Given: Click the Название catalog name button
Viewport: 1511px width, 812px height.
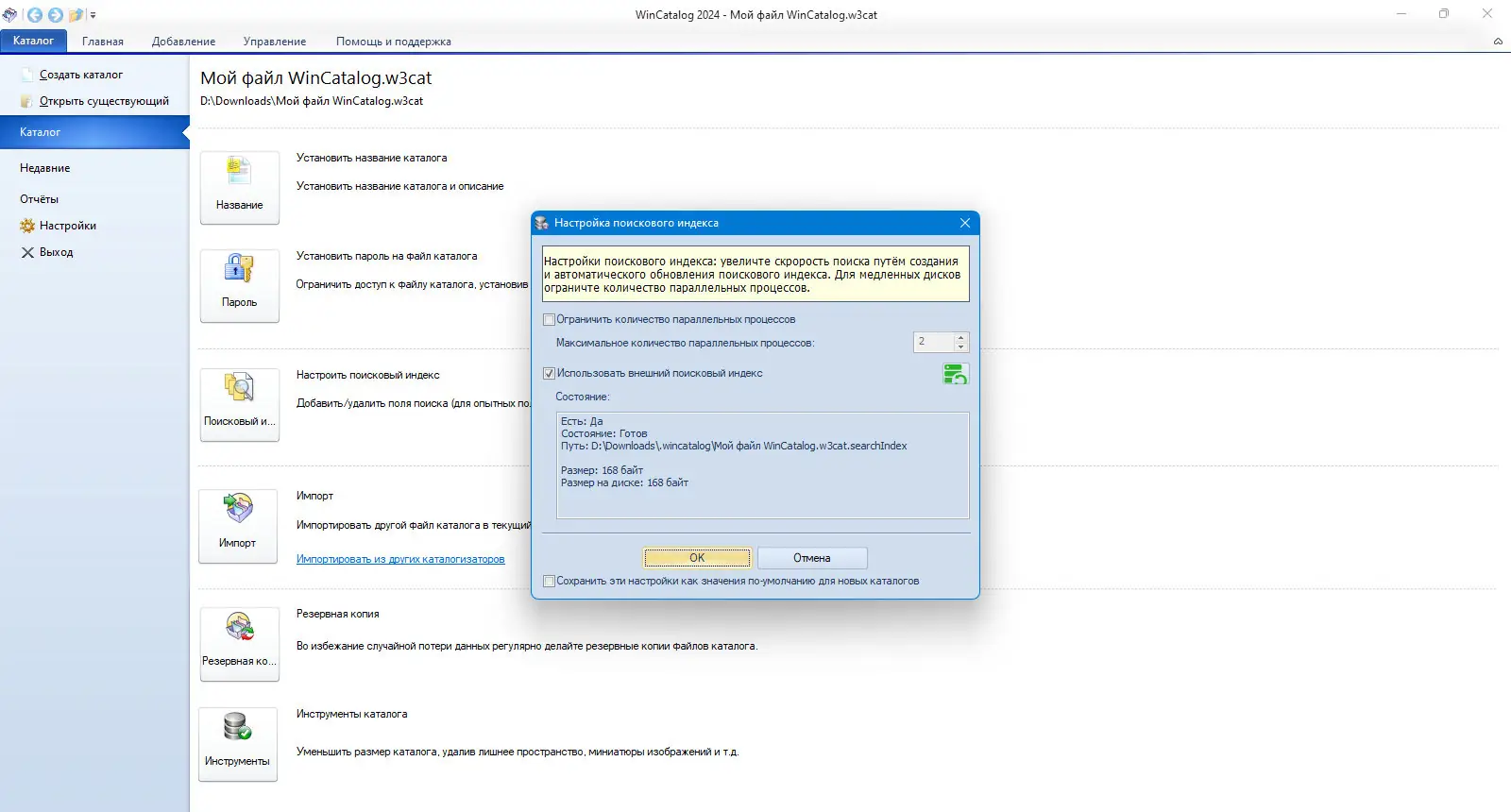Looking at the screenshot, I should tap(240, 188).
